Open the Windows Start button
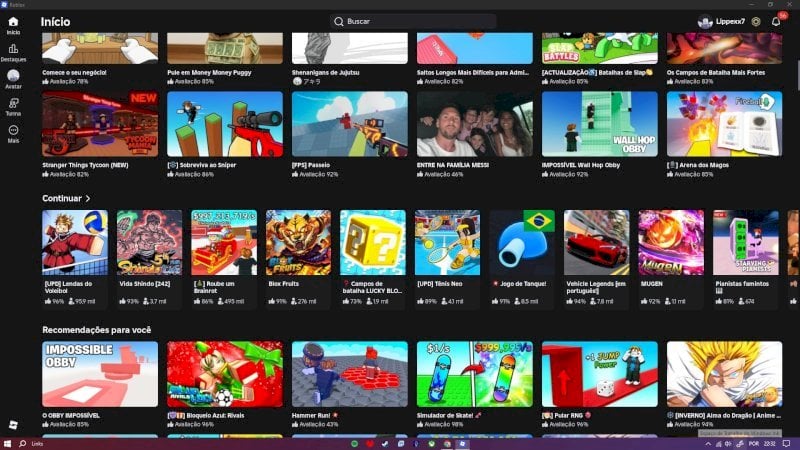The height and width of the screenshot is (450, 800). (x=9, y=442)
